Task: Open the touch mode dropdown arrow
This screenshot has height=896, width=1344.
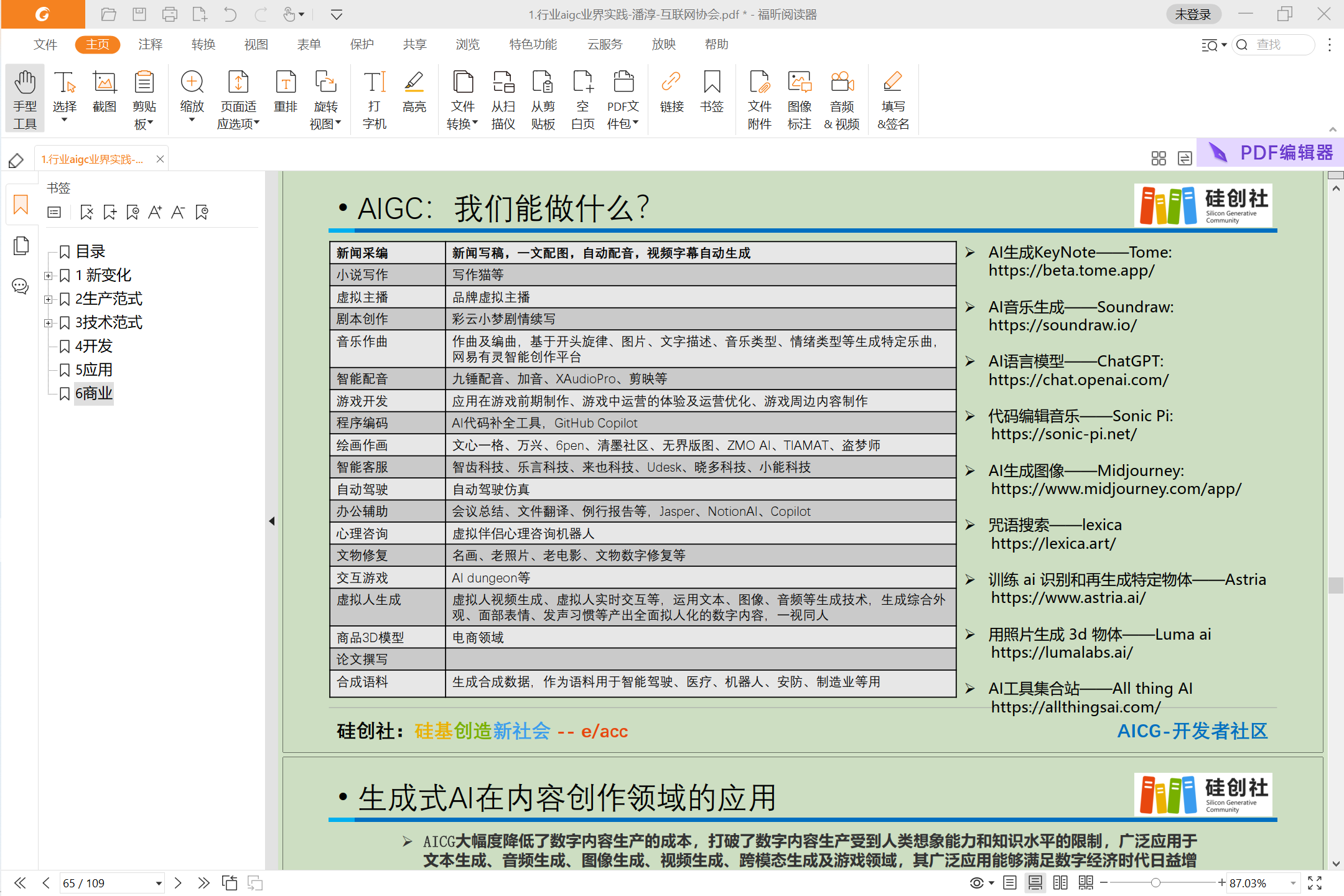Action: tap(302, 14)
